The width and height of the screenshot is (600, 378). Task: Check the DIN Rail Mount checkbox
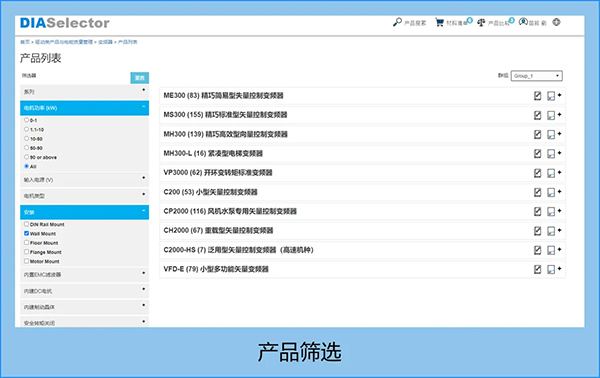(x=26, y=224)
